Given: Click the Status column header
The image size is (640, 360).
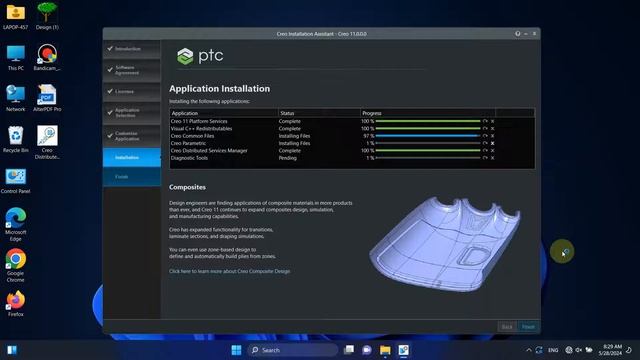Looking at the screenshot, I should click(320, 113).
